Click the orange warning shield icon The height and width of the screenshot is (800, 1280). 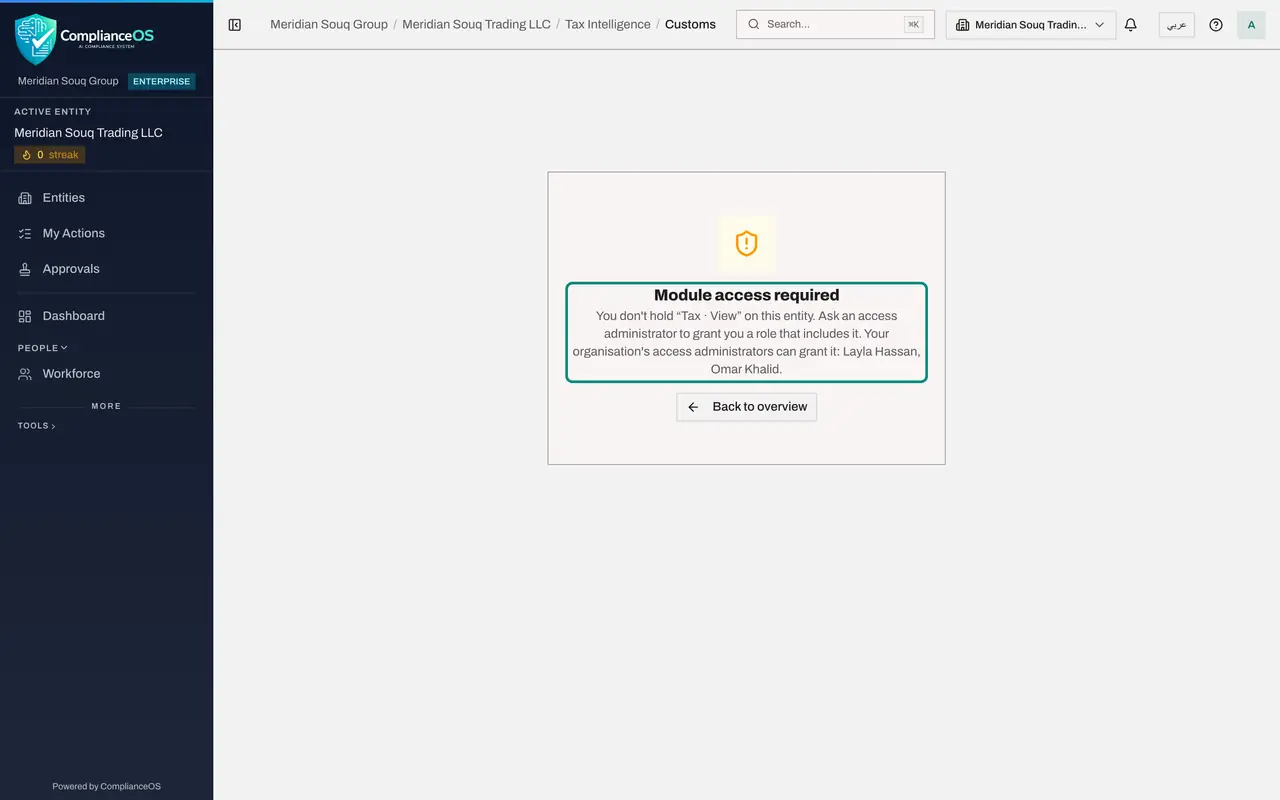[747, 243]
